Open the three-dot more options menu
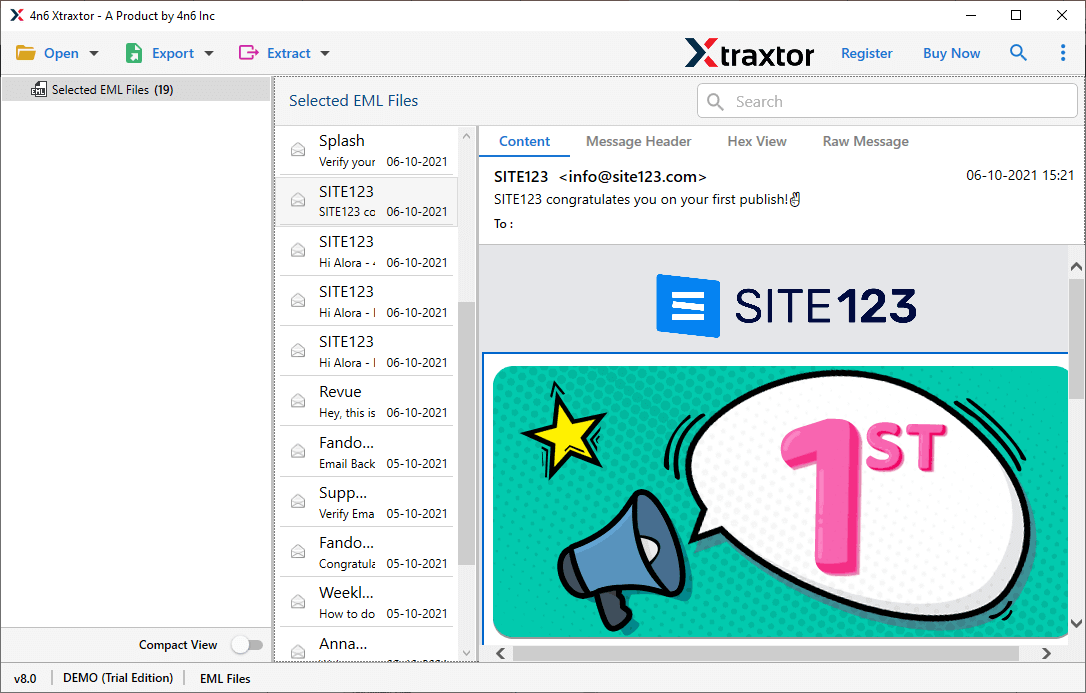The width and height of the screenshot is (1086, 693). click(1062, 53)
